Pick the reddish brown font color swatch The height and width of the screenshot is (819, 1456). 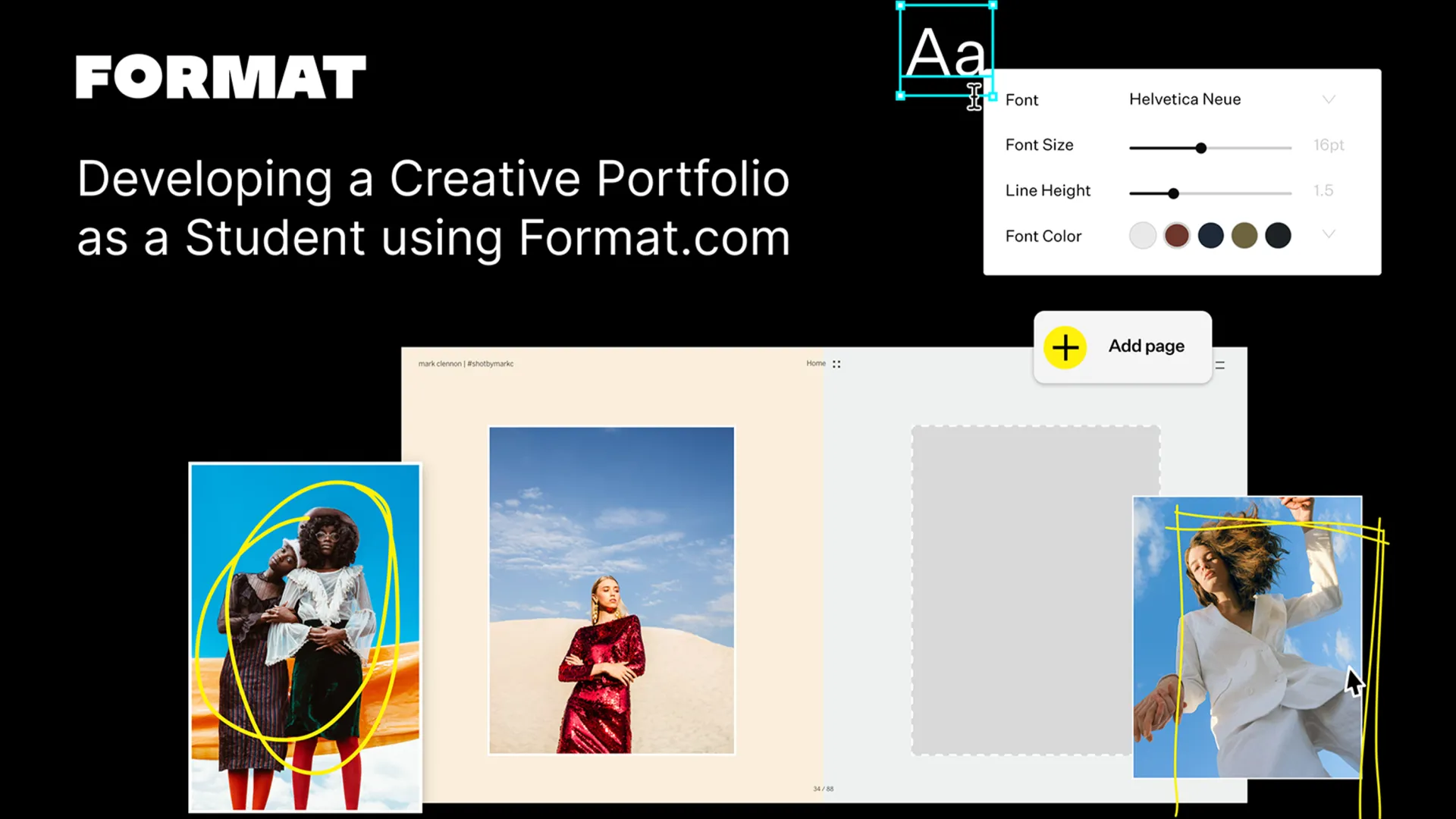tap(1177, 236)
